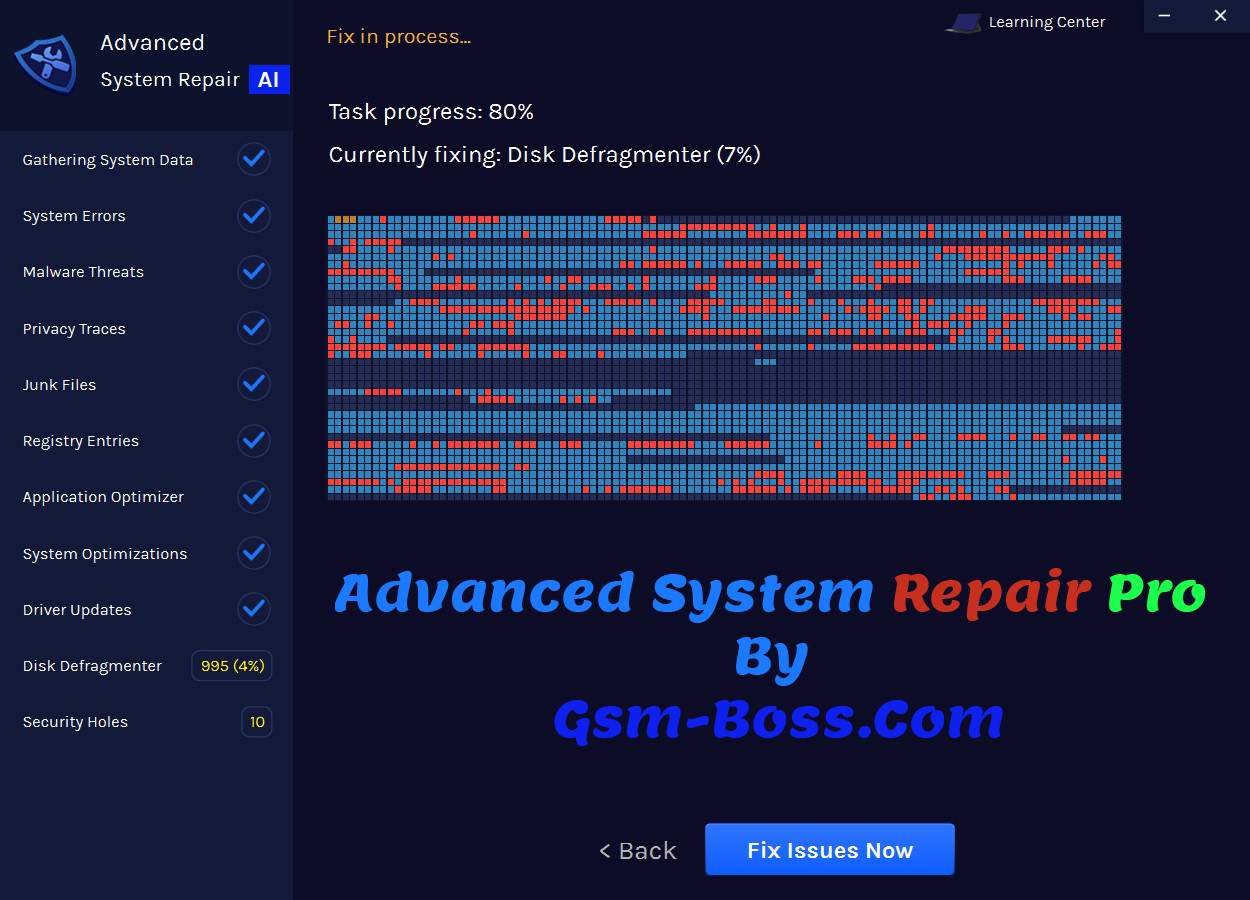Viewport: 1250px width, 900px height.
Task: Click the Junk Files checkmark icon
Action: pos(254,384)
